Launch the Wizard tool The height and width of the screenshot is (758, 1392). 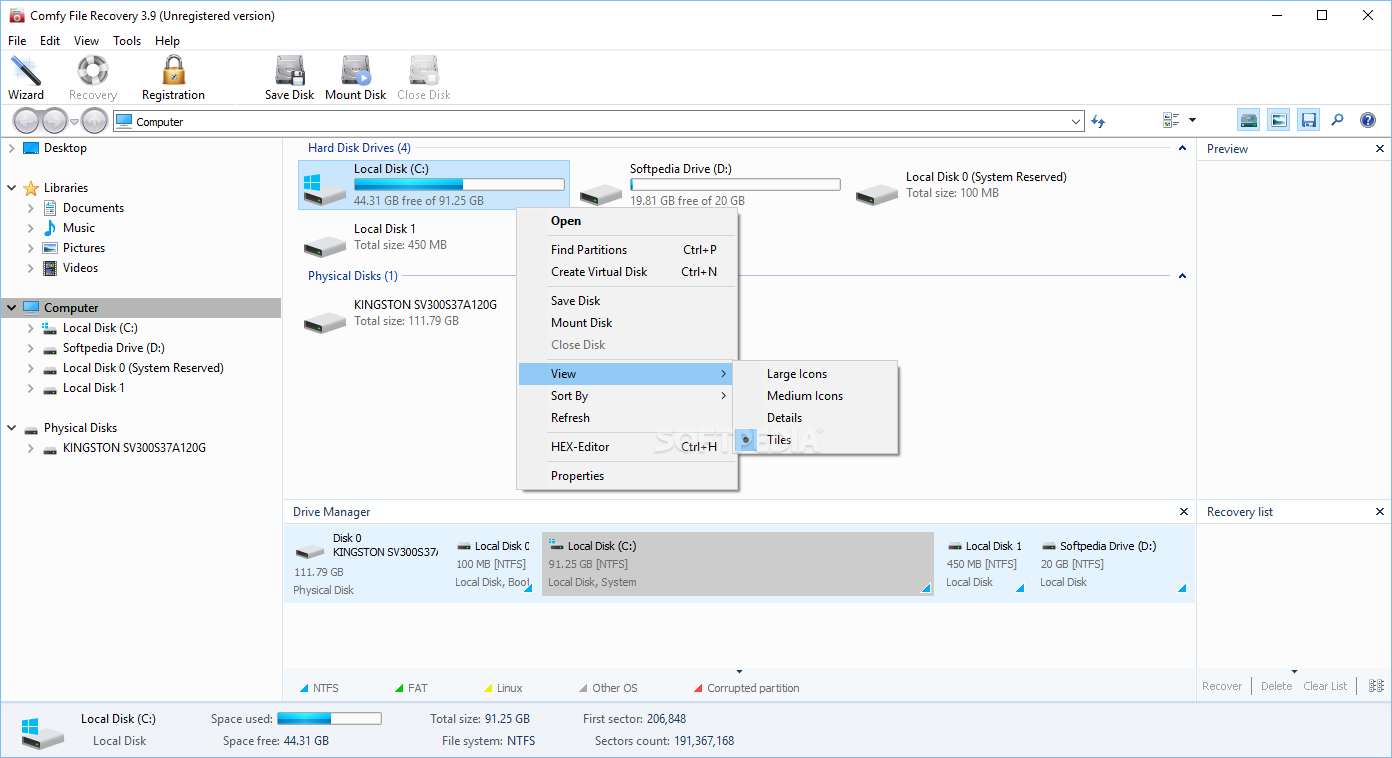[x=25, y=78]
